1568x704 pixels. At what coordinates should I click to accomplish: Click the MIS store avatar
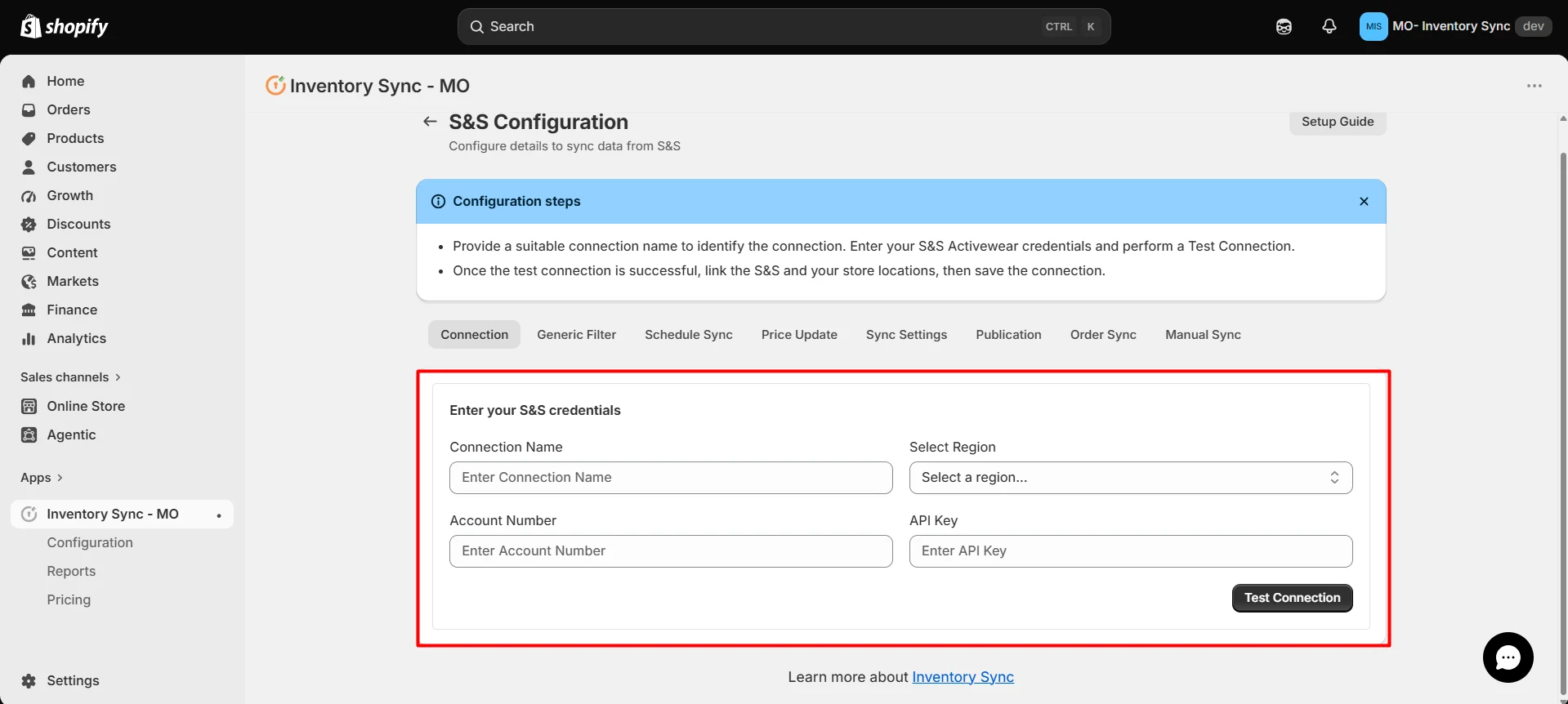tap(1374, 26)
